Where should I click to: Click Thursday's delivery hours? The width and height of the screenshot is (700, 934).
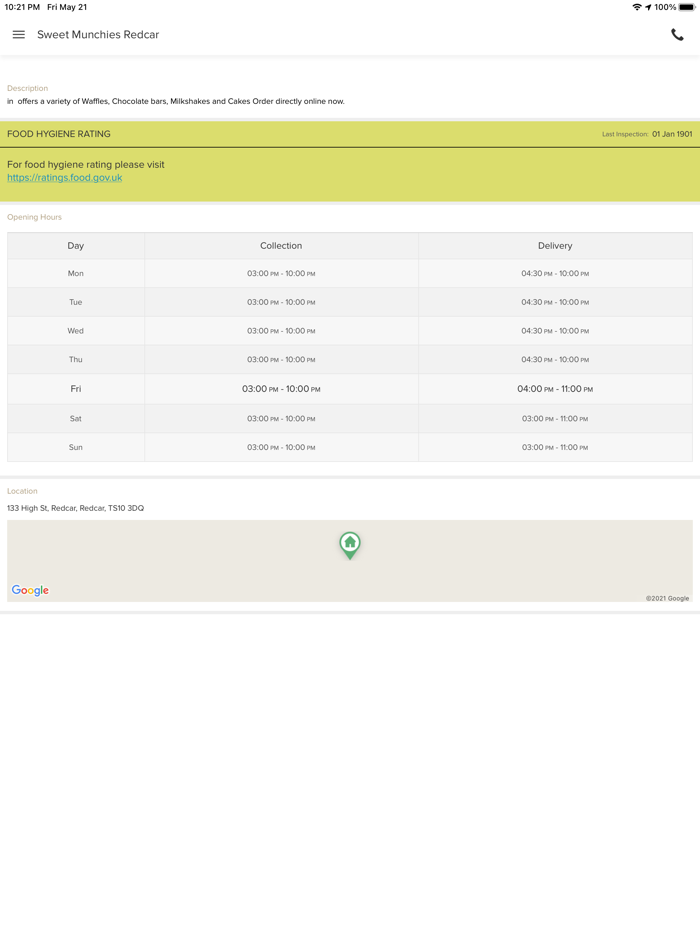click(555, 359)
